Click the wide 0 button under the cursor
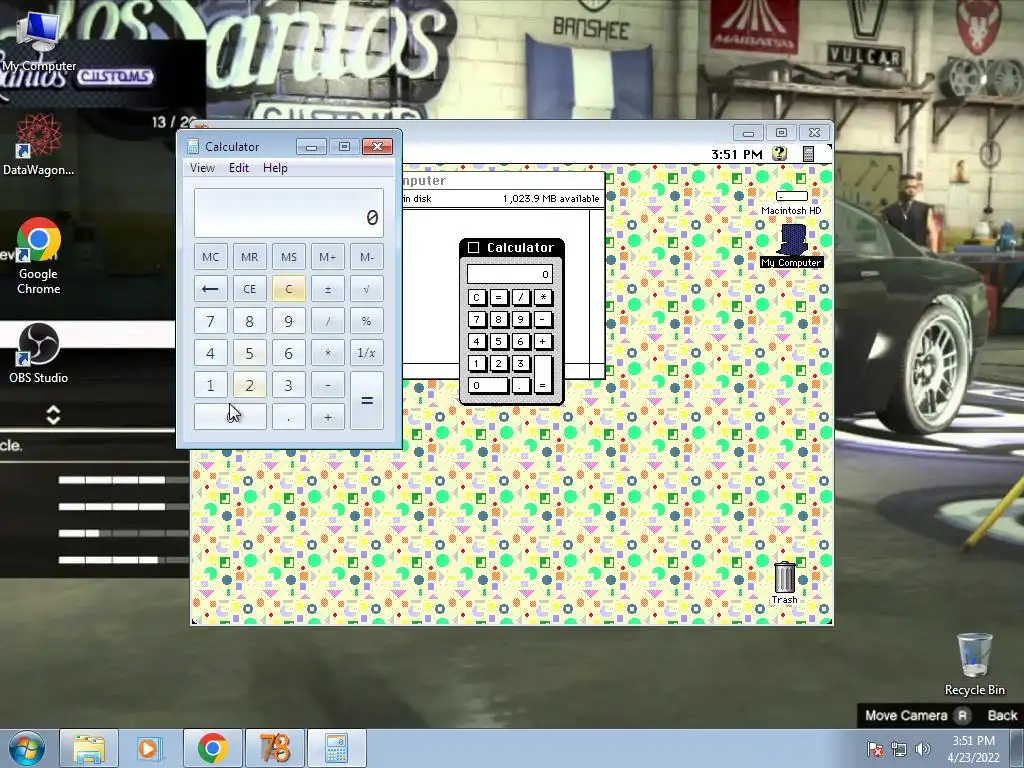Image resolution: width=1024 pixels, height=768 pixels. 230,417
